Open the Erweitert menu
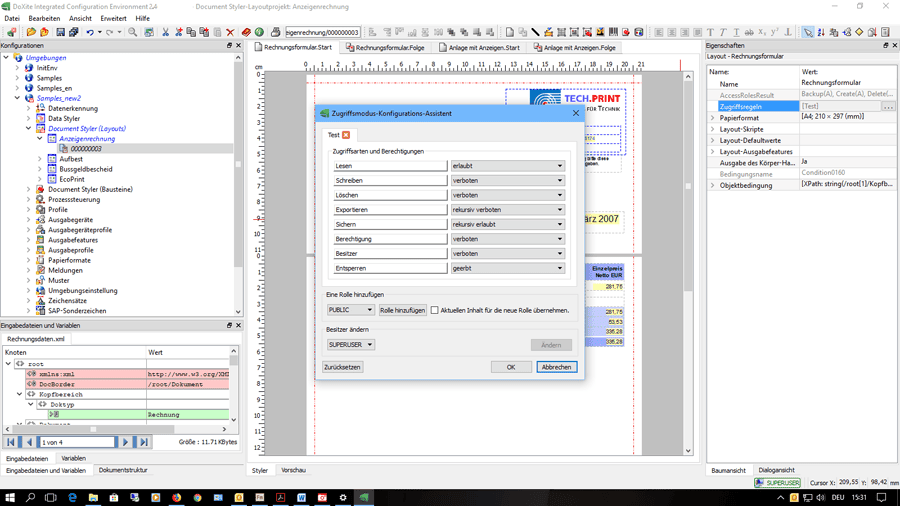The height and width of the screenshot is (506, 900). pyautogui.click(x=113, y=18)
